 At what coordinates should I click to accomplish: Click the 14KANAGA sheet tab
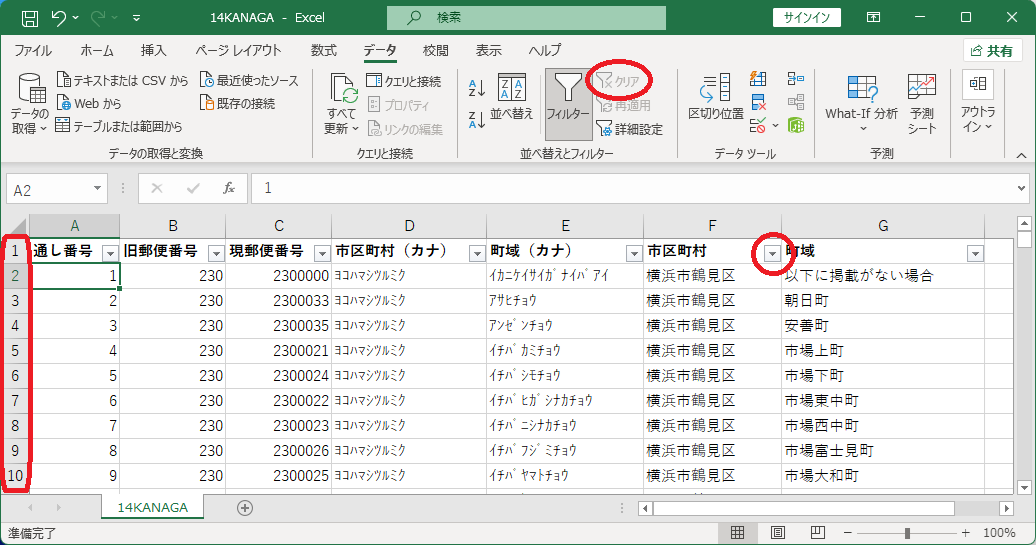(153, 507)
